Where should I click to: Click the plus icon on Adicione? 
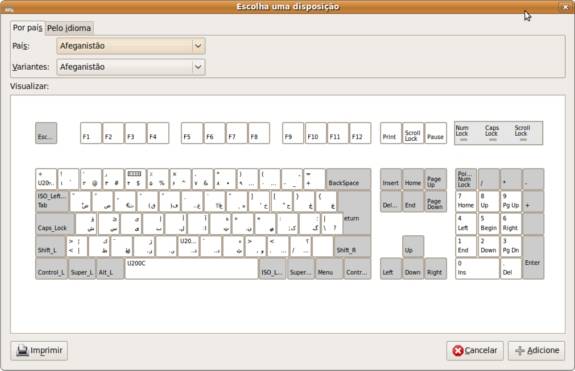(x=519, y=351)
